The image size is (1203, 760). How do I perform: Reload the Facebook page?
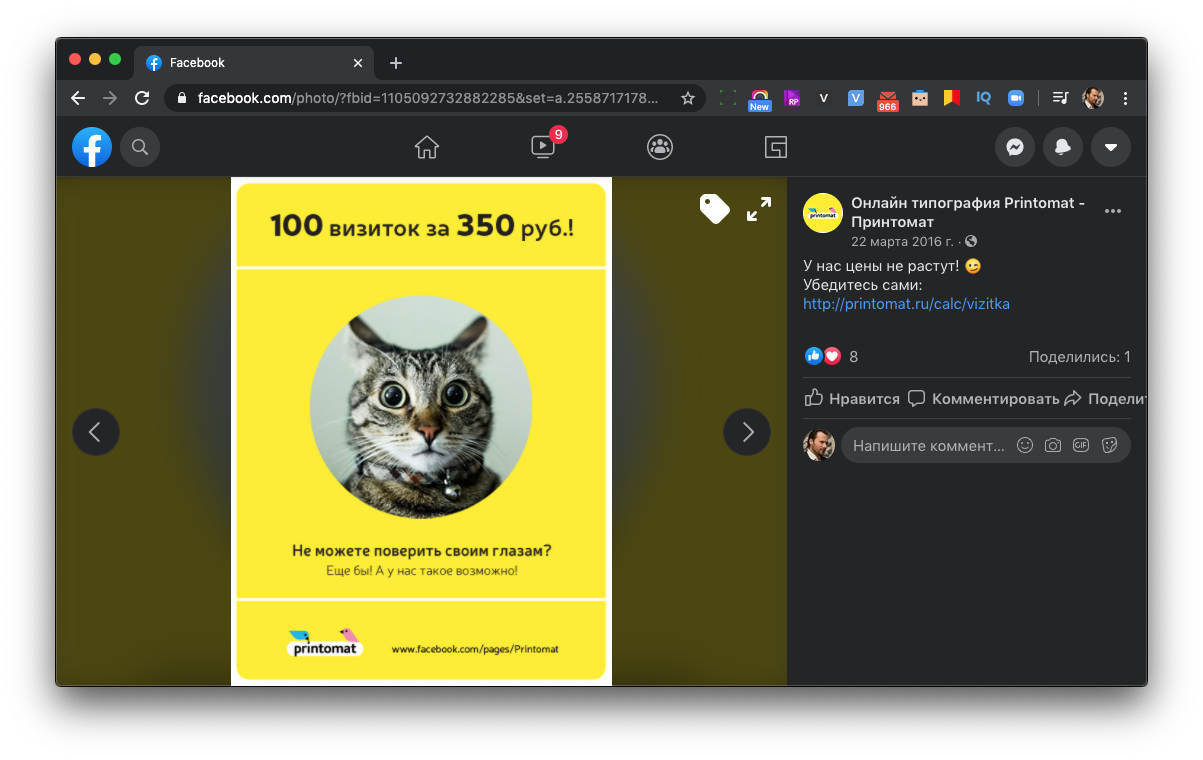tap(142, 98)
